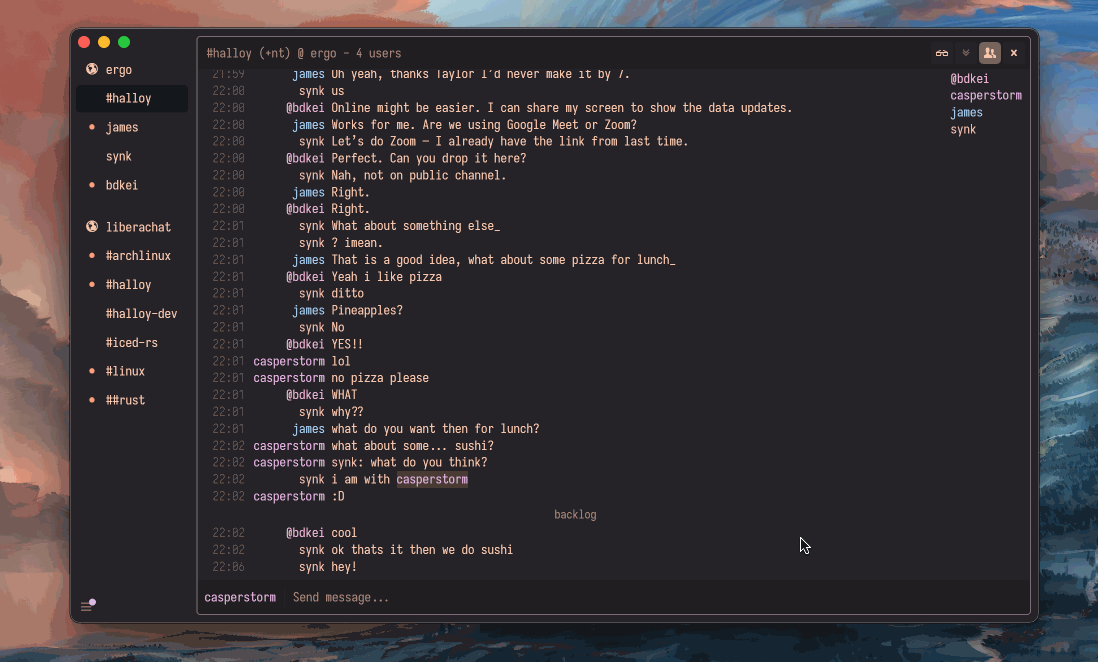Click the server icon beside liberachat
Image resolution: width=1098 pixels, height=662 pixels.
coord(90,227)
